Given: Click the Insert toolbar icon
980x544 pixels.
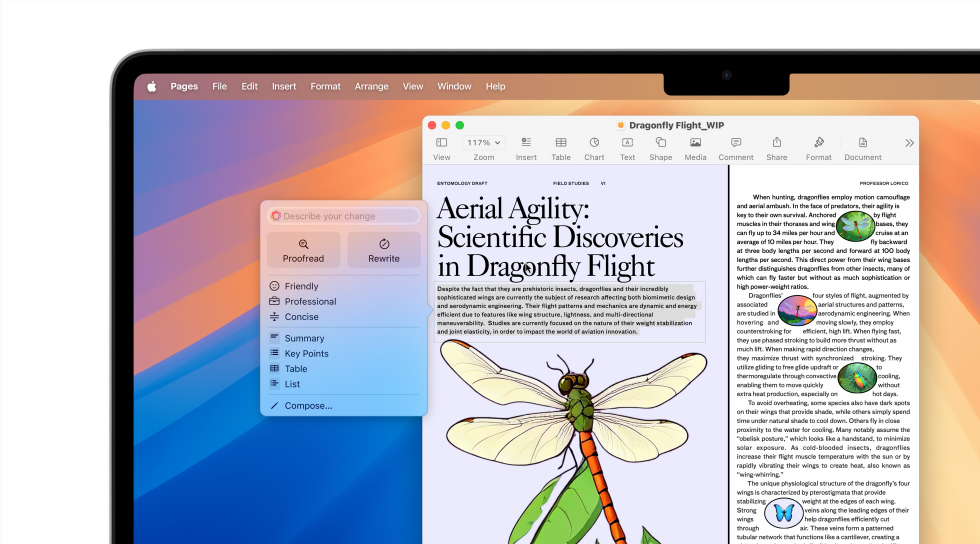Looking at the screenshot, I should 526,143.
